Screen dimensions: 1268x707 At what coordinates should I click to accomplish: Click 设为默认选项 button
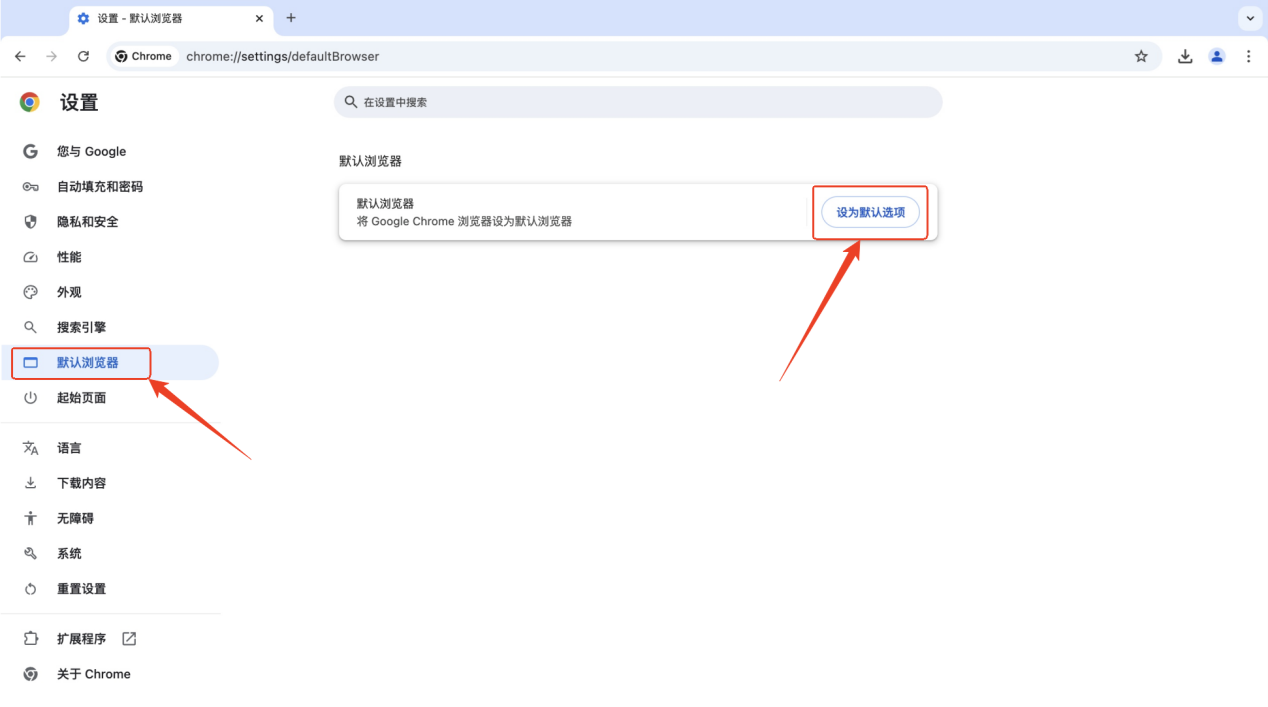tap(870, 212)
